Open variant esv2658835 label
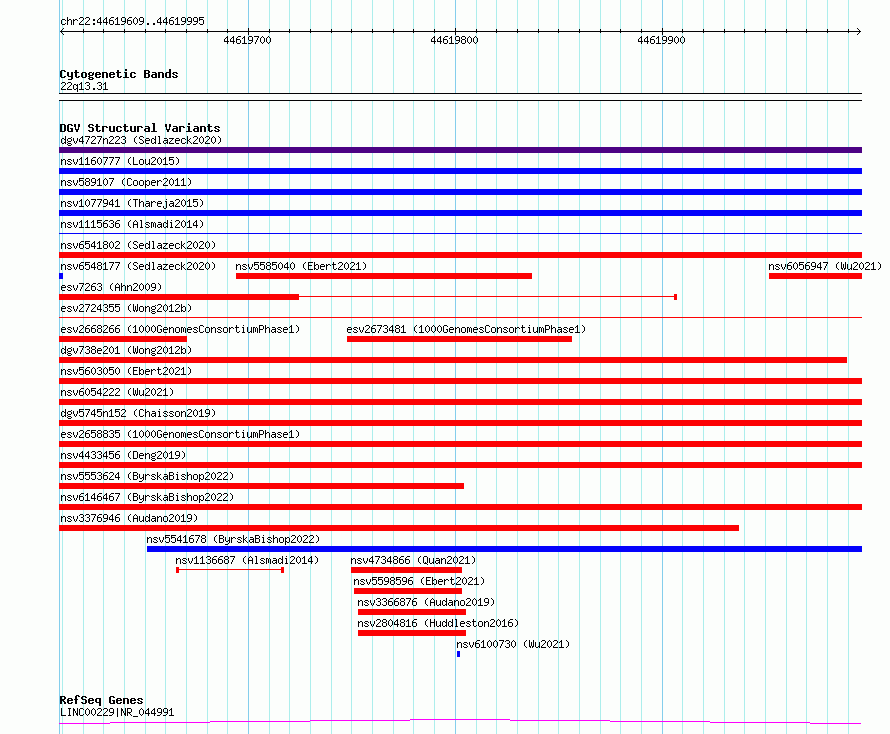Viewport: 890px width, 734px height. click(x=180, y=434)
